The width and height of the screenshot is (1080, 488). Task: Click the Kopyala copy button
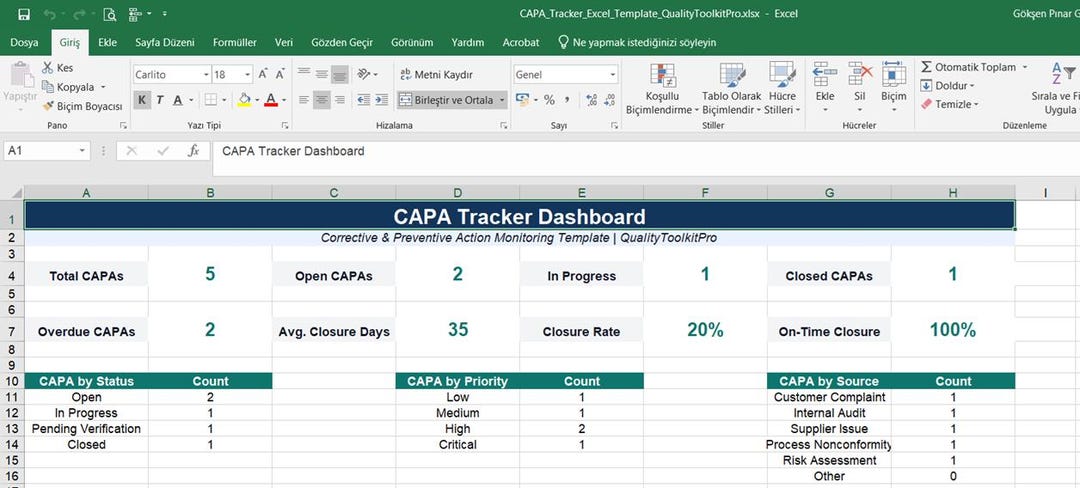[x=68, y=87]
